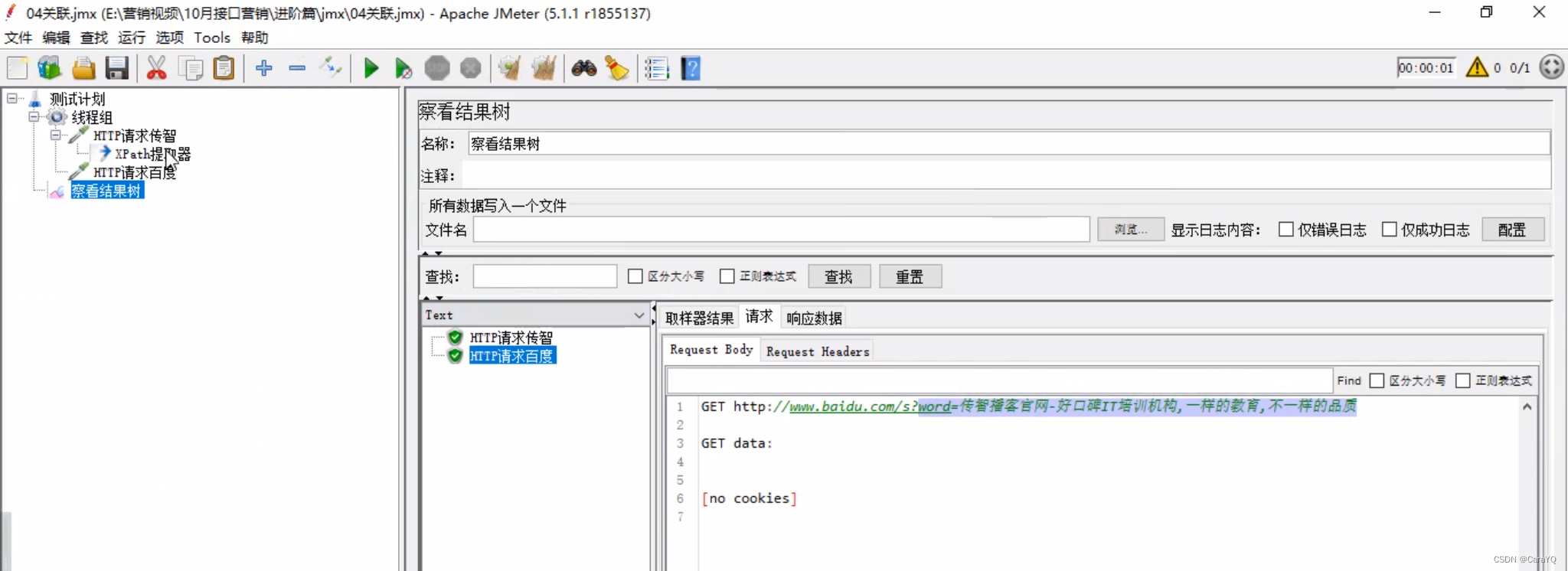Click the Expand all plus icon

(264, 68)
